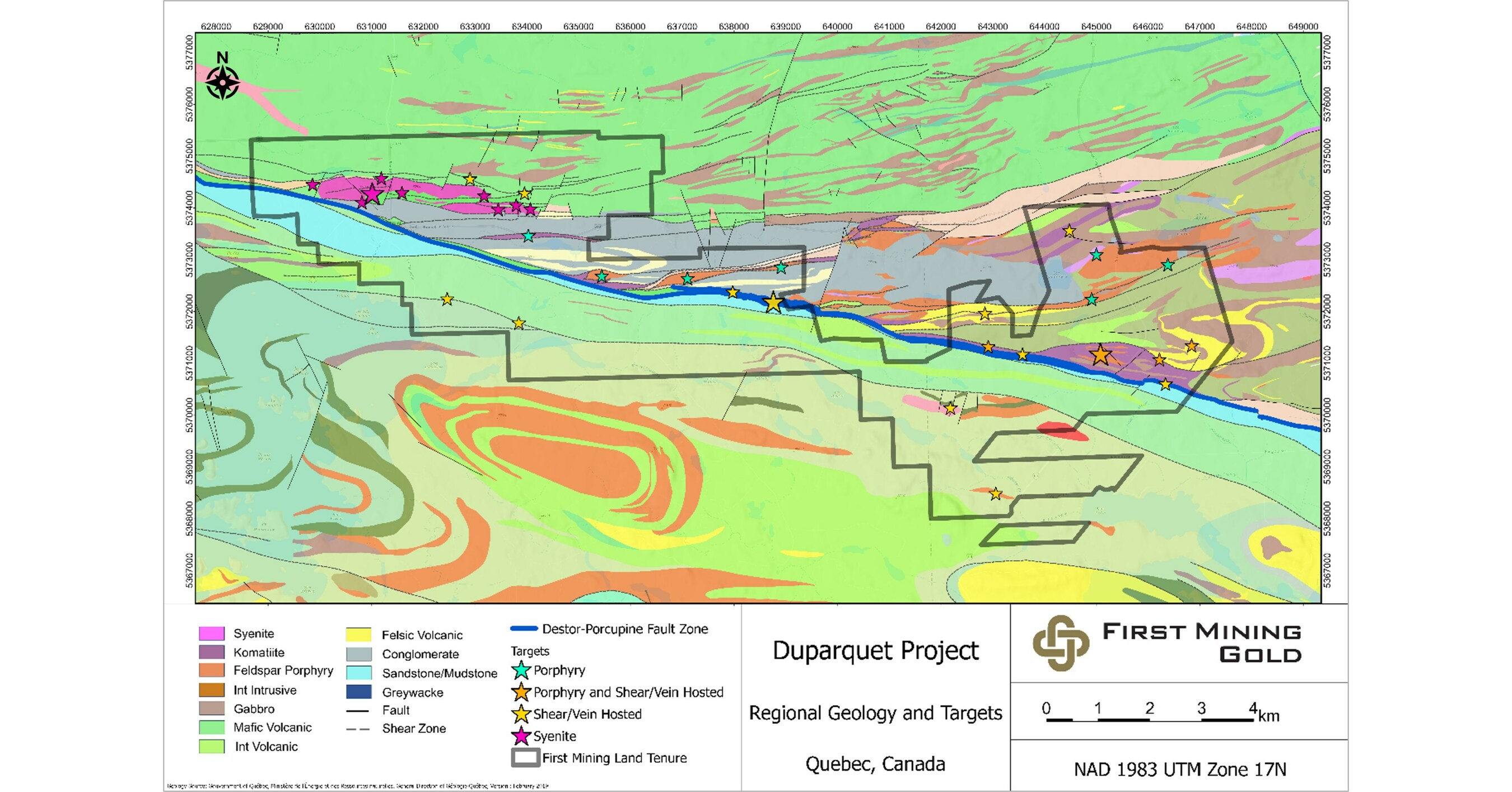Screen dimensions: 1512x792
Task: Click the Fault solid line legend entry
Action: click(359, 710)
